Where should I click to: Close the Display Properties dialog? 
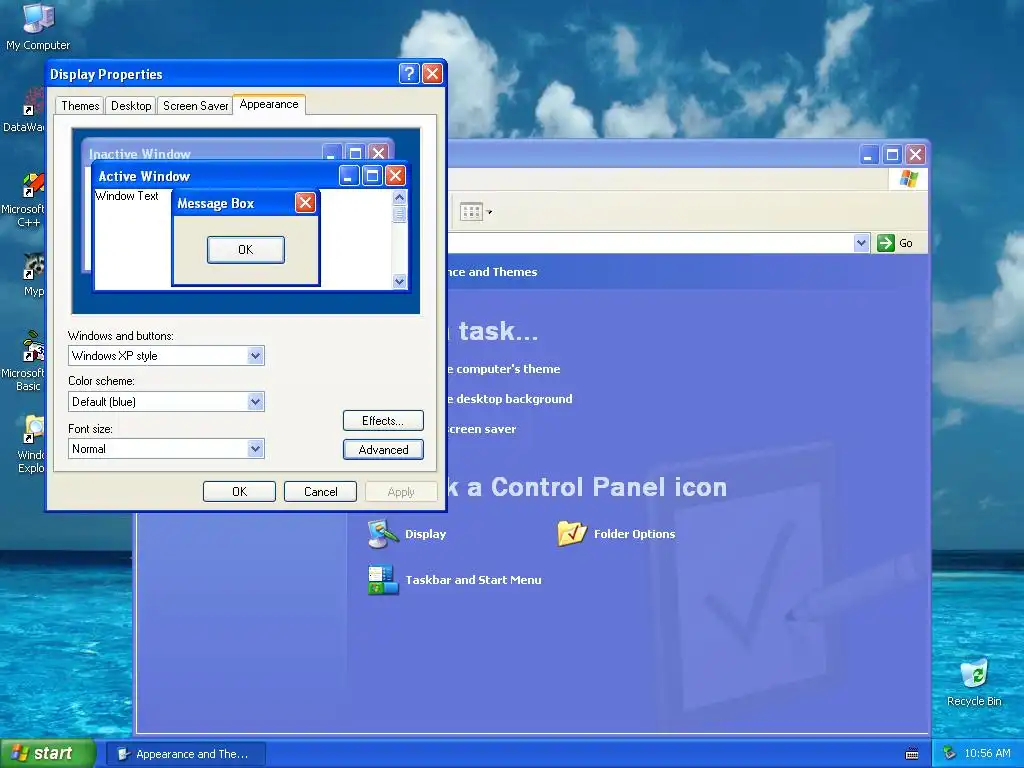point(432,74)
